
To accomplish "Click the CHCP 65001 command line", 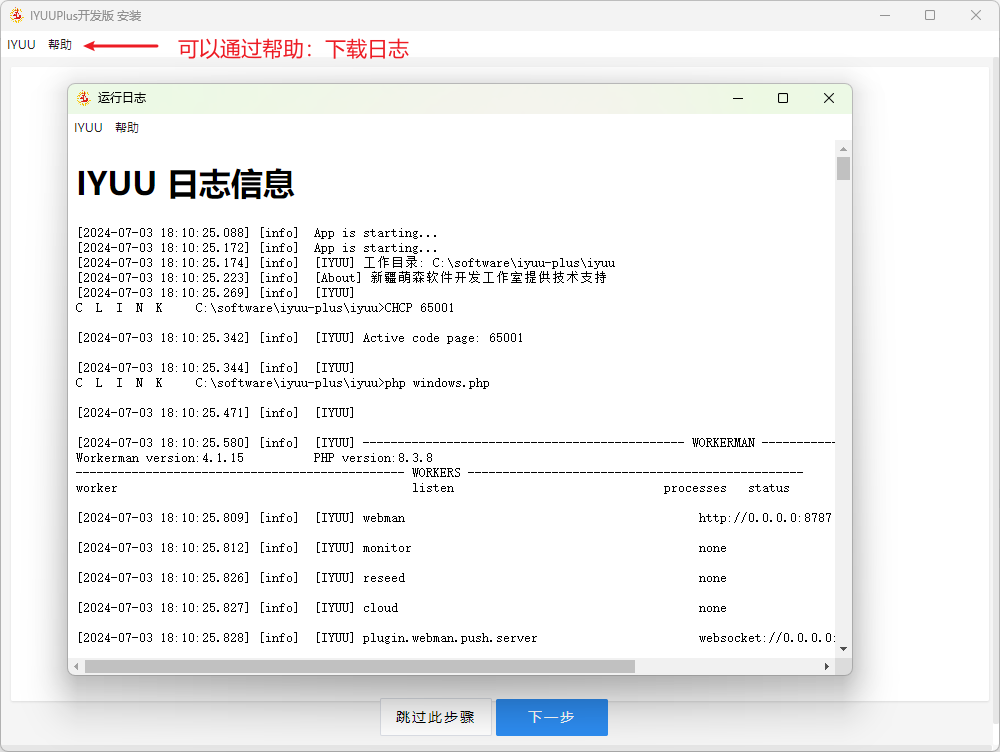I will tap(265, 308).
